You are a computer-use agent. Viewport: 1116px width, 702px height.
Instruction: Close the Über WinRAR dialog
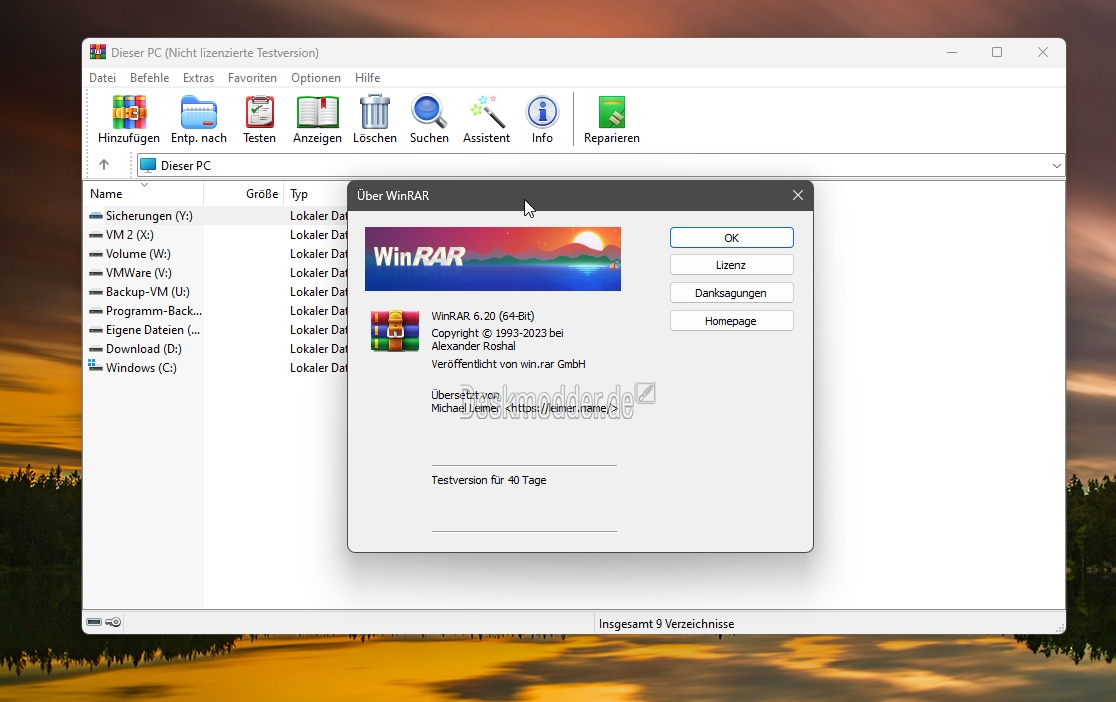798,195
